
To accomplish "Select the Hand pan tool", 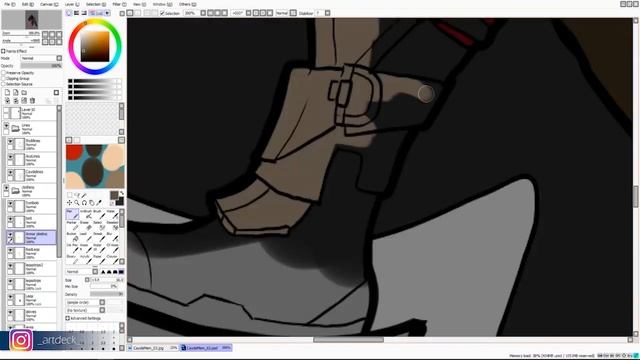I will click(x=91, y=202).
